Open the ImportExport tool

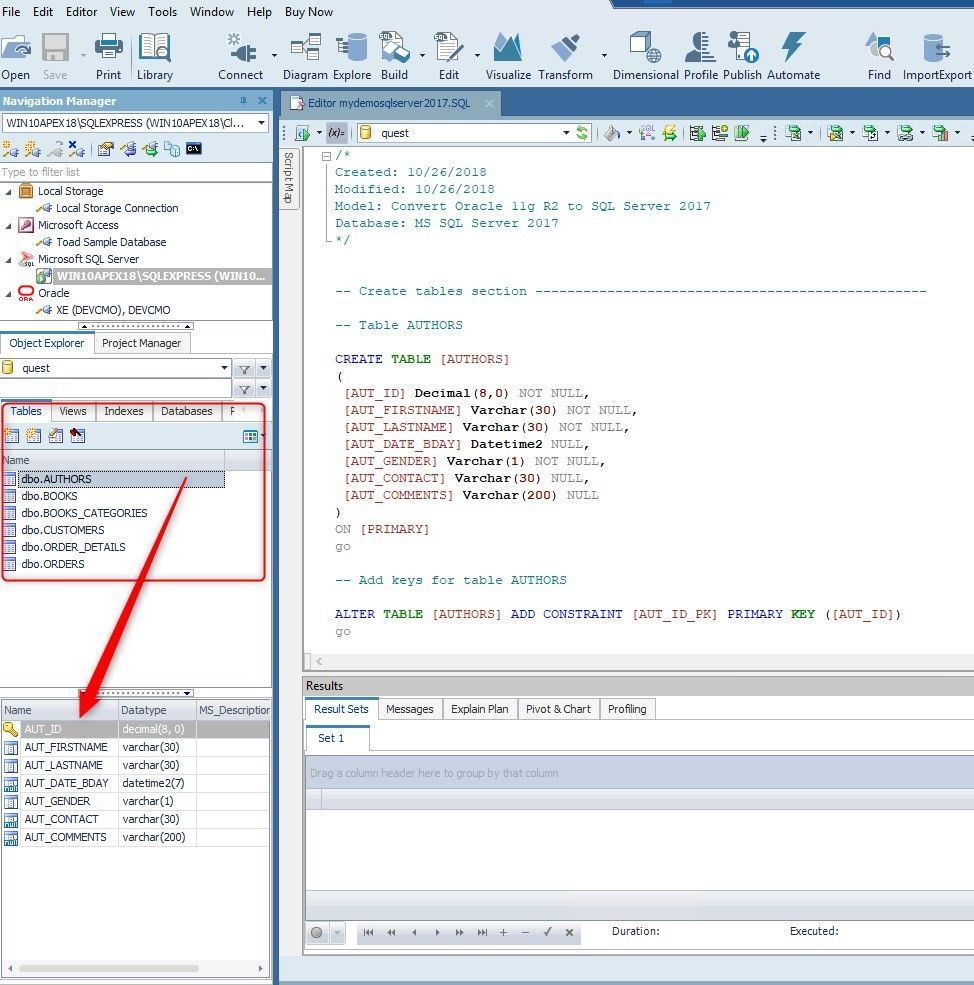(937, 57)
